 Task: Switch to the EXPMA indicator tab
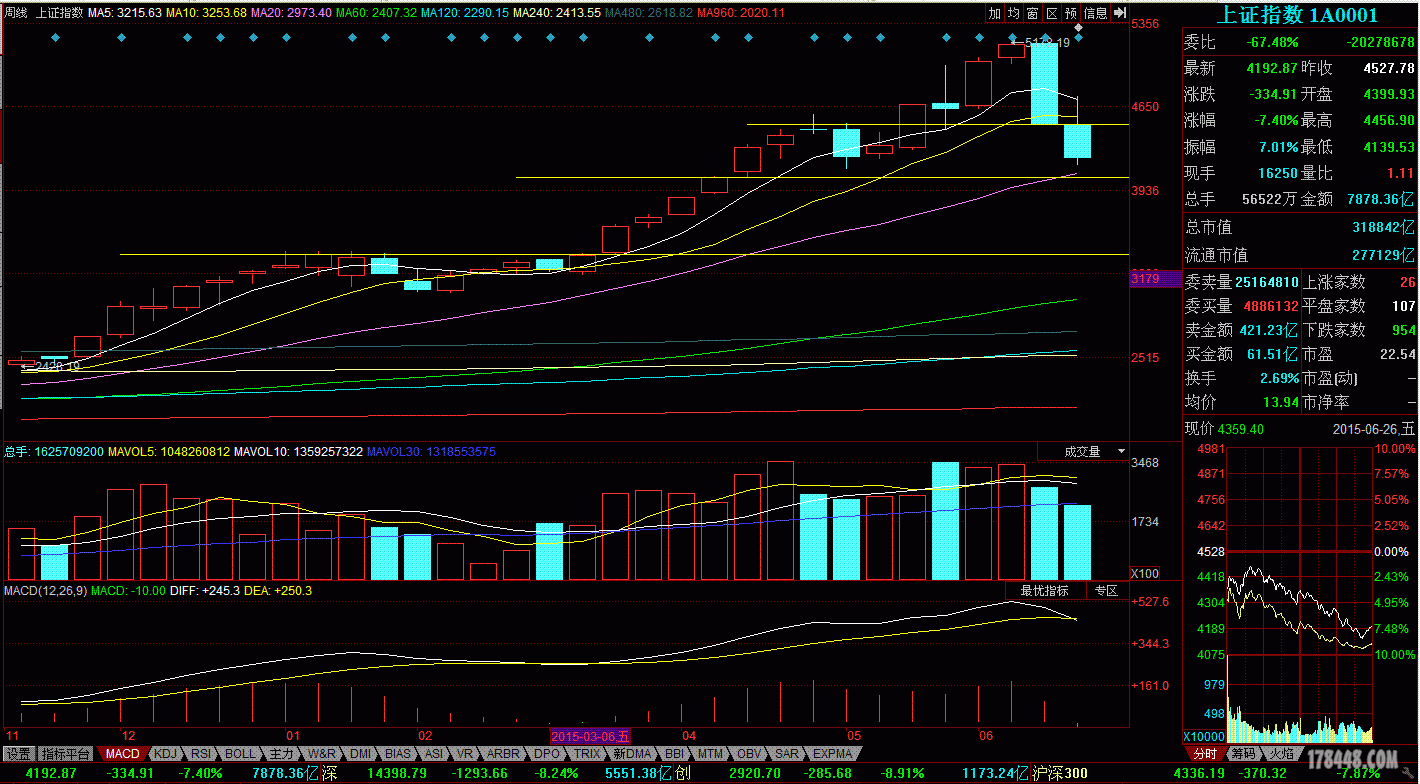tap(832, 753)
